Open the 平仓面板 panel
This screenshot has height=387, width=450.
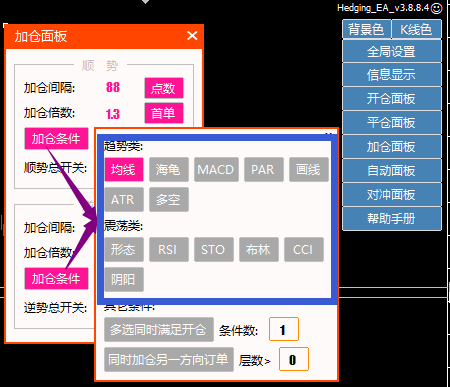pos(392,123)
